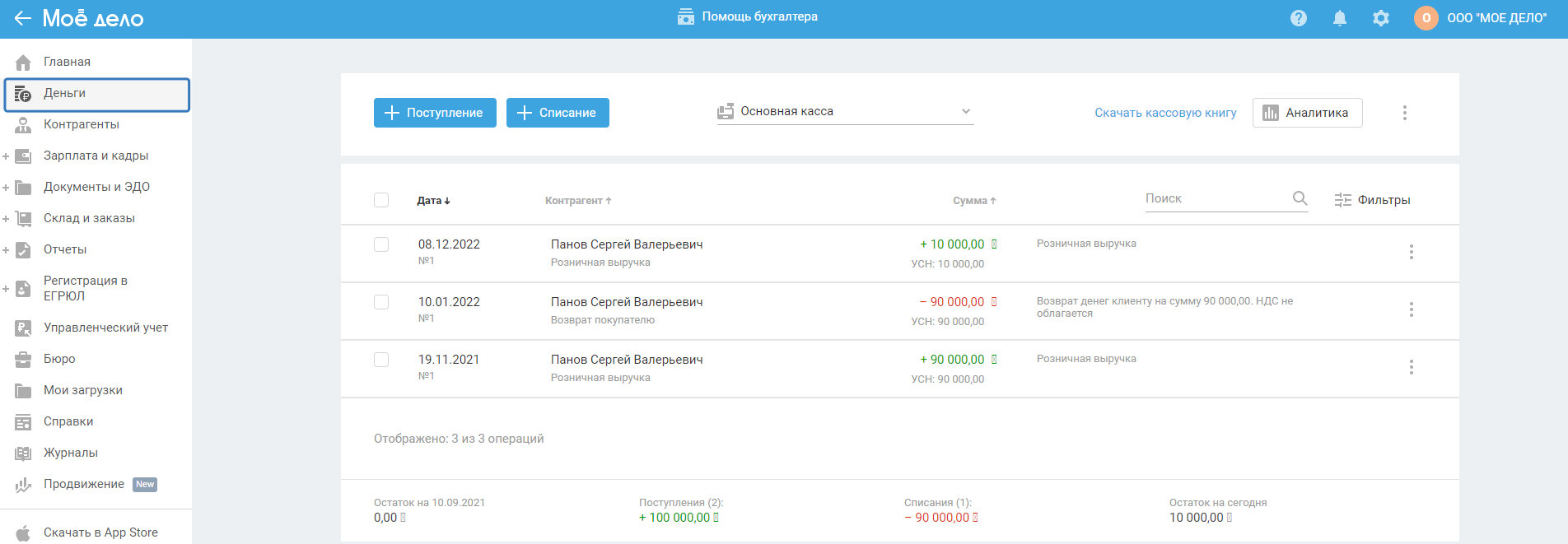Click the Скачать кассовую книгу link
1568x544 pixels.
tap(1165, 113)
